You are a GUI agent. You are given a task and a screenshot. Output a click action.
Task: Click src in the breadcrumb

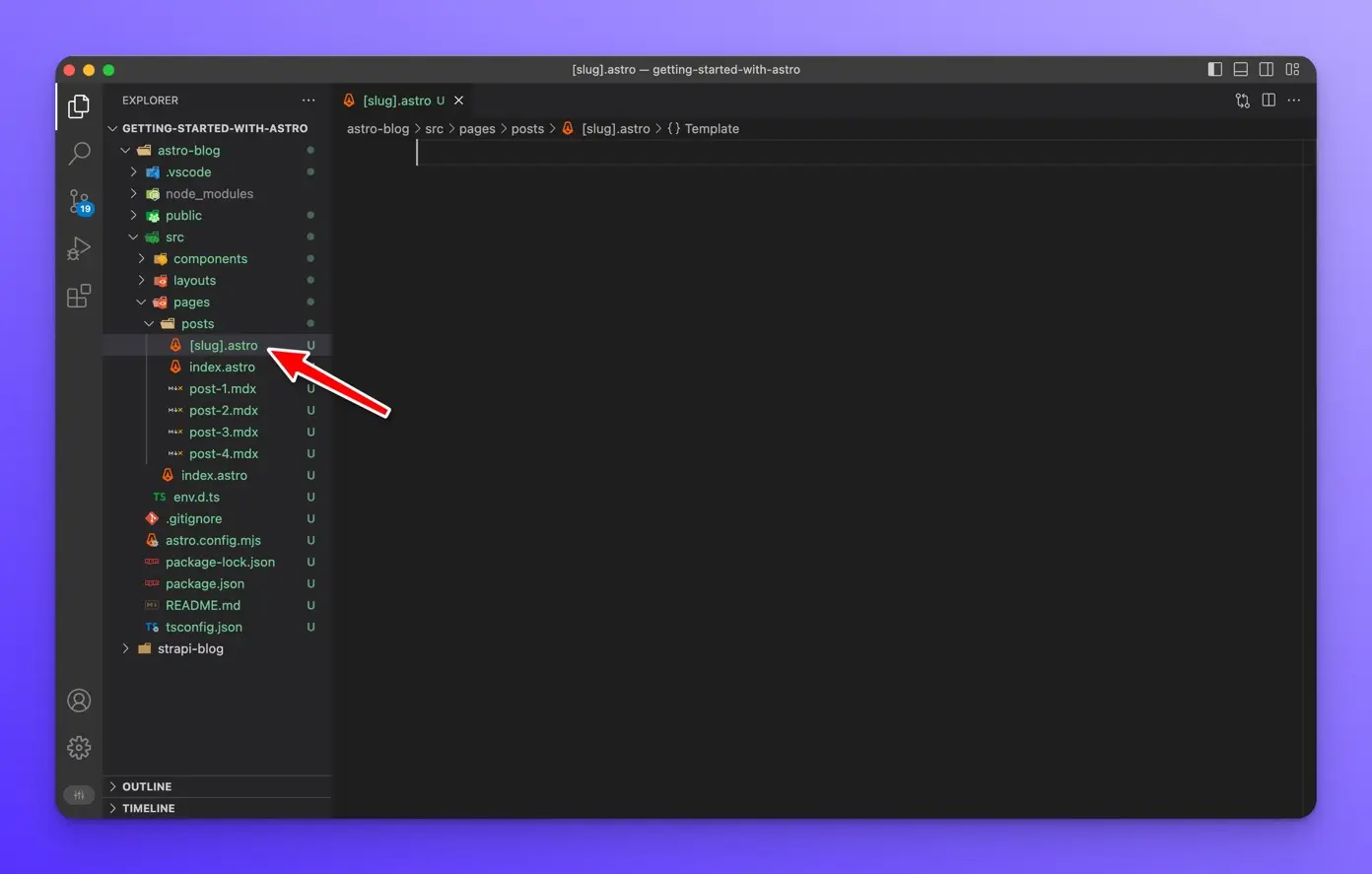tap(435, 129)
